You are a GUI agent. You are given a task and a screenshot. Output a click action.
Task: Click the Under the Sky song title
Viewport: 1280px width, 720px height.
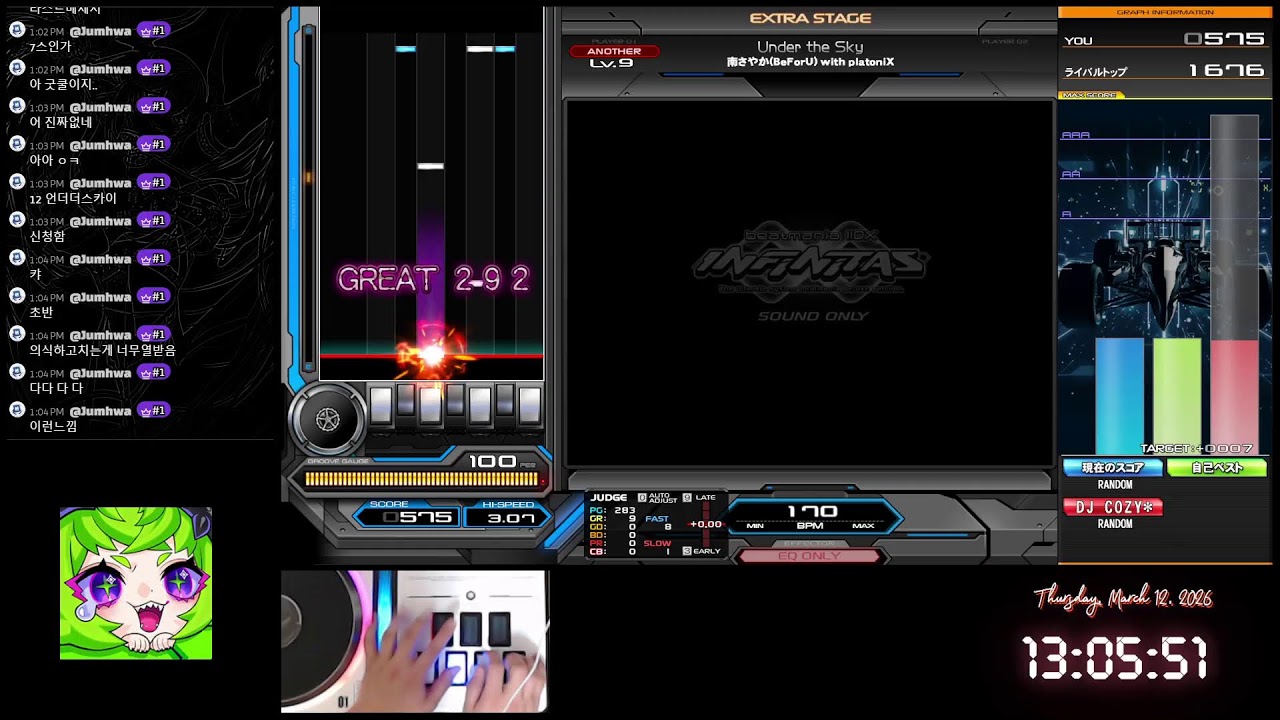point(810,47)
